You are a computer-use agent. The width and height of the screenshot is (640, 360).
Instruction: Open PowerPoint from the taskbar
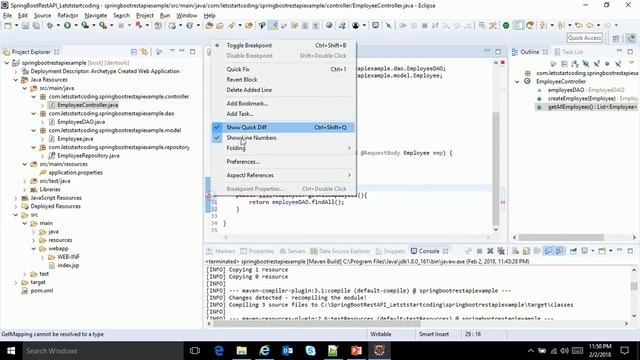click(x=356, y=351)
